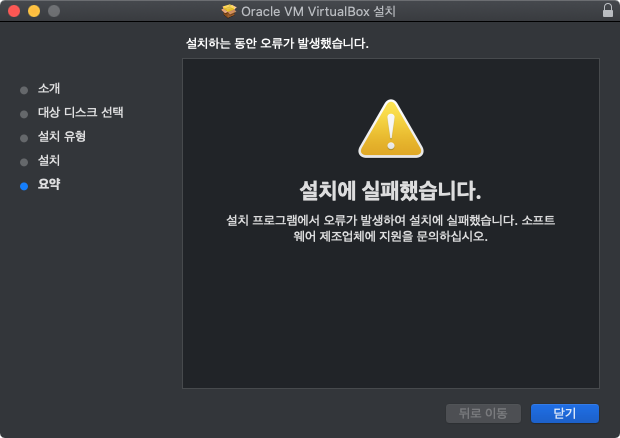Minimize window with the yellow button
Image resolution: width=620 pixels, height=438 pixels.
(x=34, y=11)
